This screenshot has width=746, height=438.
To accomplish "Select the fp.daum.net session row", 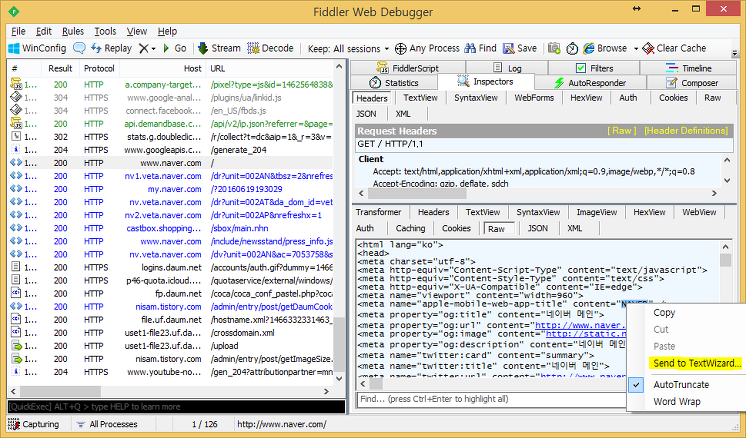I will tap(170, 294).
